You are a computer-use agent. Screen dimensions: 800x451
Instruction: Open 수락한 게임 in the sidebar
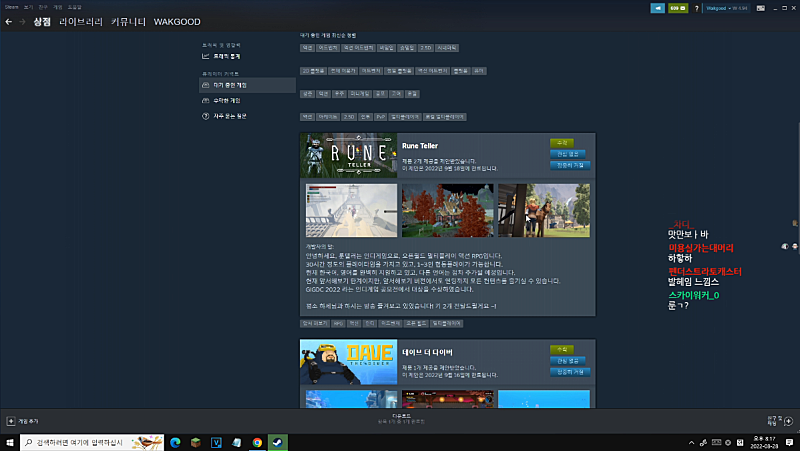tap(227, 101)
